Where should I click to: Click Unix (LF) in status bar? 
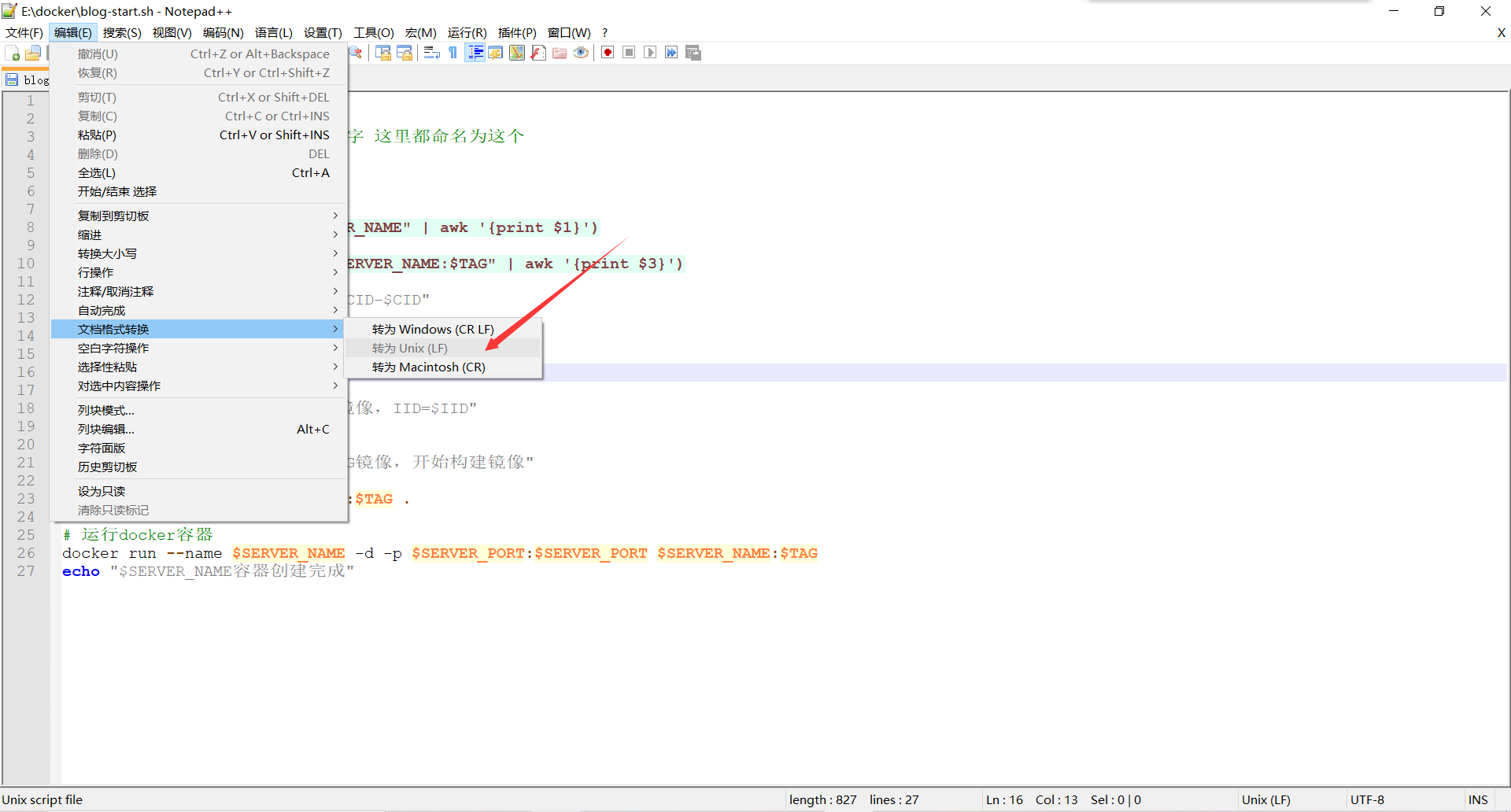pyautogui.click(x=1265, y=799)
